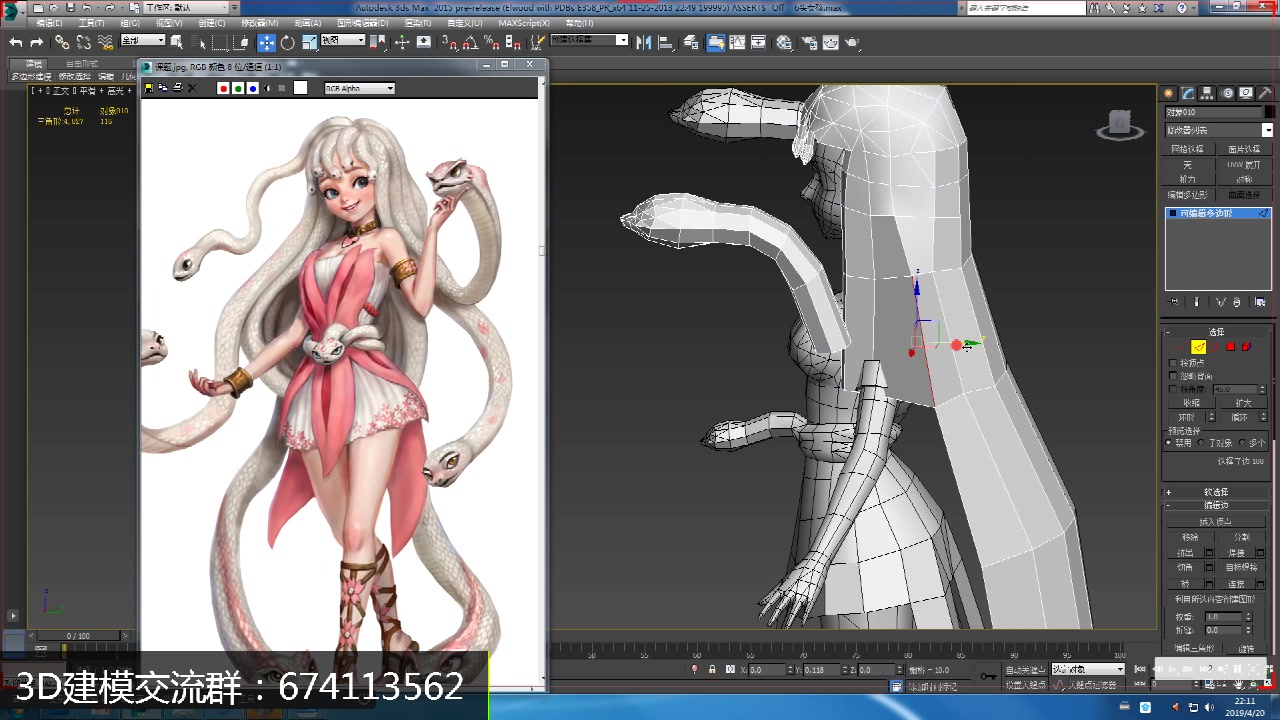Click the Align tool icon

pos(665,42)
